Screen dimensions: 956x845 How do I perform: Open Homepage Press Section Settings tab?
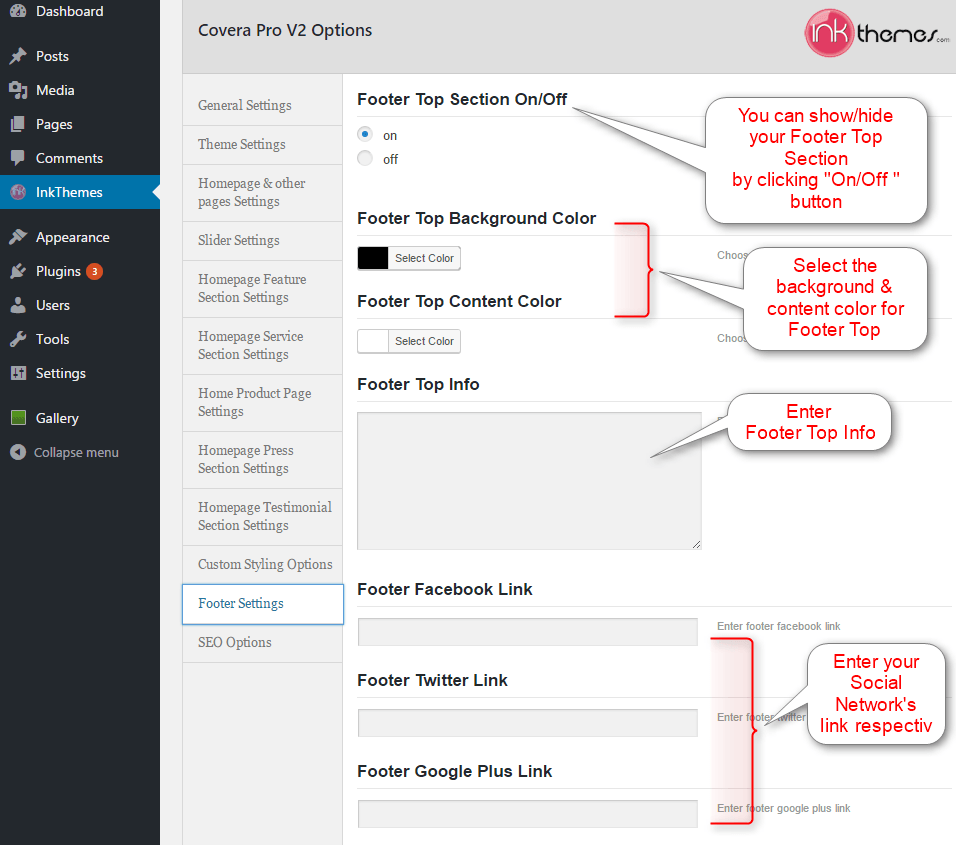coord(263,460)
